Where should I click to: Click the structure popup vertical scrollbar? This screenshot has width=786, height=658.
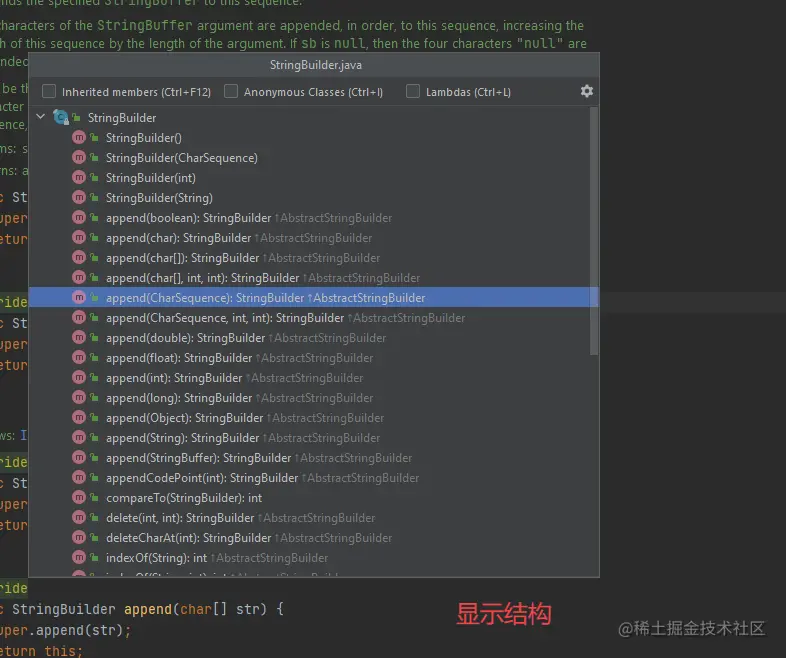pyautogui.click(x=594, y=231)
